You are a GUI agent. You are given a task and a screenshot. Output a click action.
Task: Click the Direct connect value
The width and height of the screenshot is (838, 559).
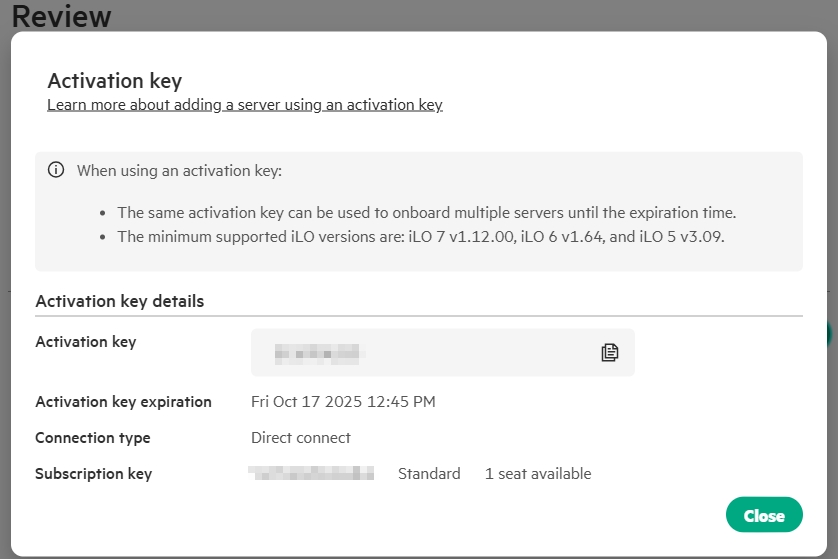(300, 438)
